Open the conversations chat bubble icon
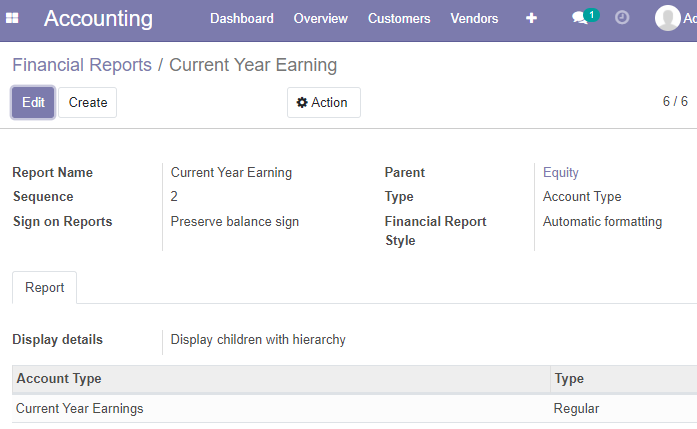The height and width of the screenshot is (429, 697). click(x=580, y=18)
